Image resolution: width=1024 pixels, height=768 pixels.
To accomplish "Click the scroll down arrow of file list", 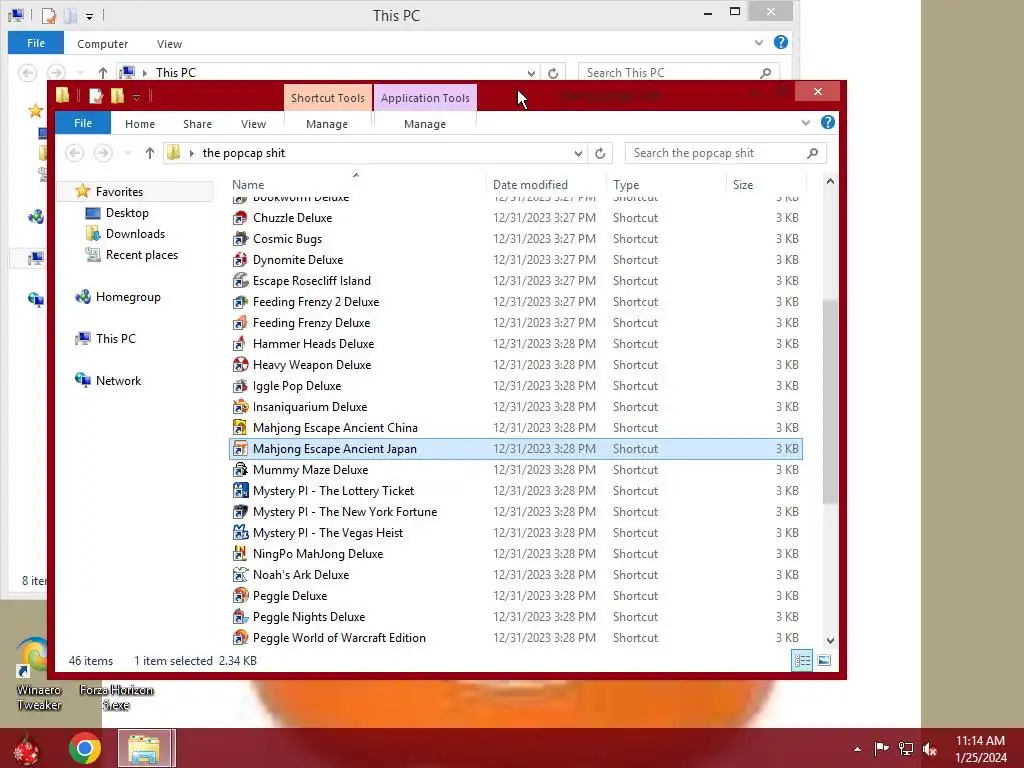I will [x=830, y=641].
